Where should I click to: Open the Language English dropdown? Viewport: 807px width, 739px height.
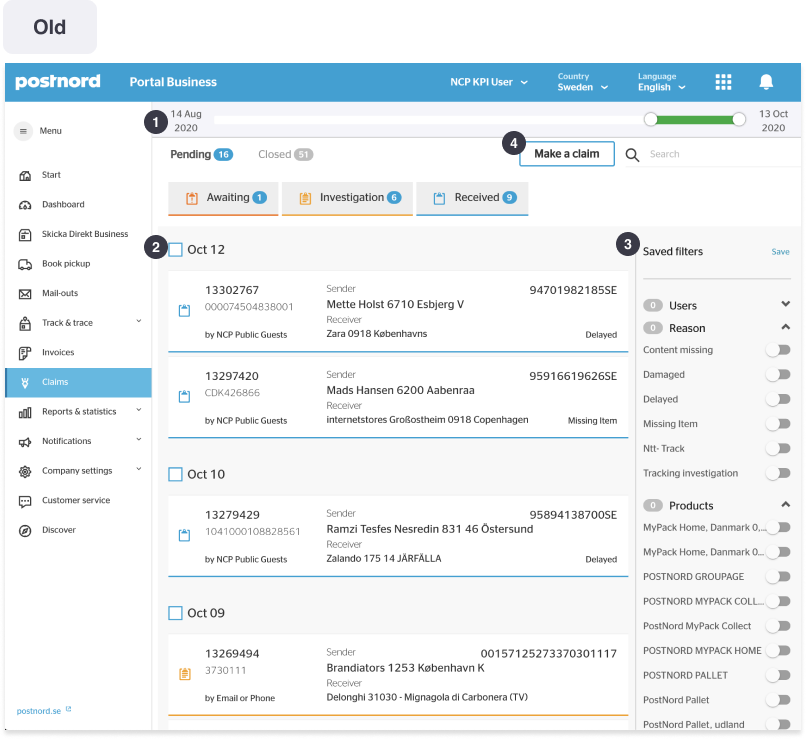pos(662,82)
